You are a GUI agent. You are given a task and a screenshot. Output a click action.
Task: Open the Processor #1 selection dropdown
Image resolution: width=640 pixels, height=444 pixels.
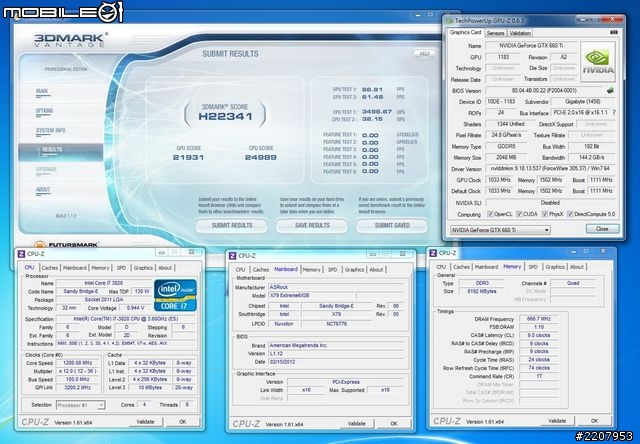click(x=80, y=405)
